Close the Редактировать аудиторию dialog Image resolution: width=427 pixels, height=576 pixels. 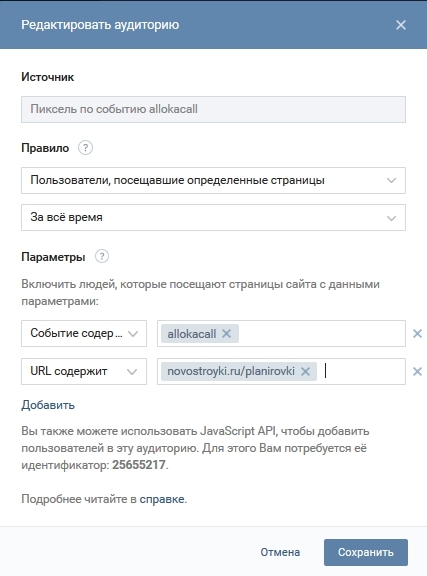point(401,25)
